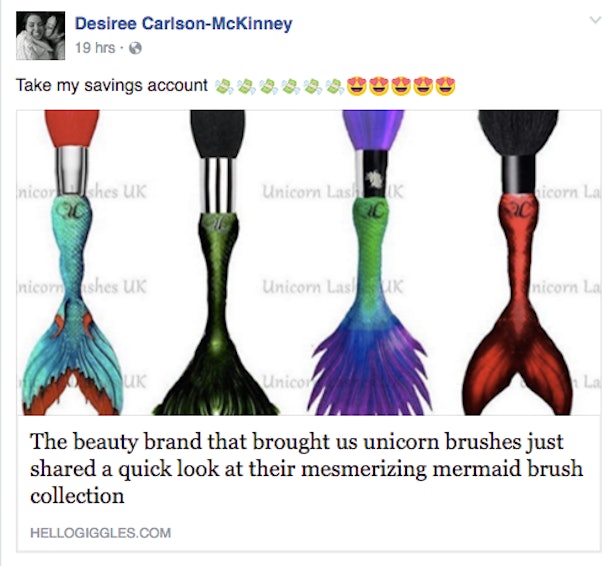Click the purple-tailed mermaid brush

pos(371,262)
